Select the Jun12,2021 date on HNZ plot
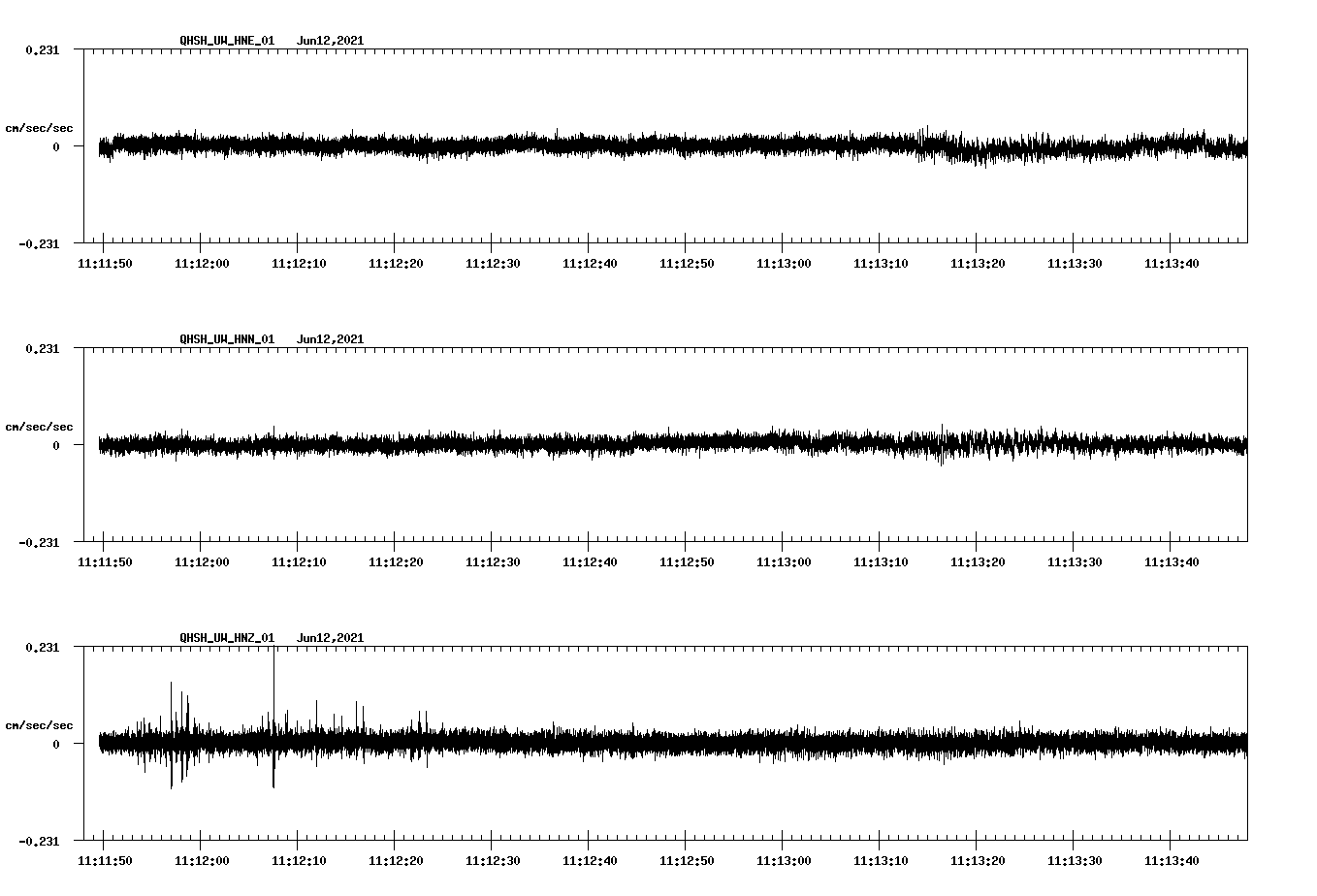Screen dimensions: 1317x896 (x=331, y=638)
